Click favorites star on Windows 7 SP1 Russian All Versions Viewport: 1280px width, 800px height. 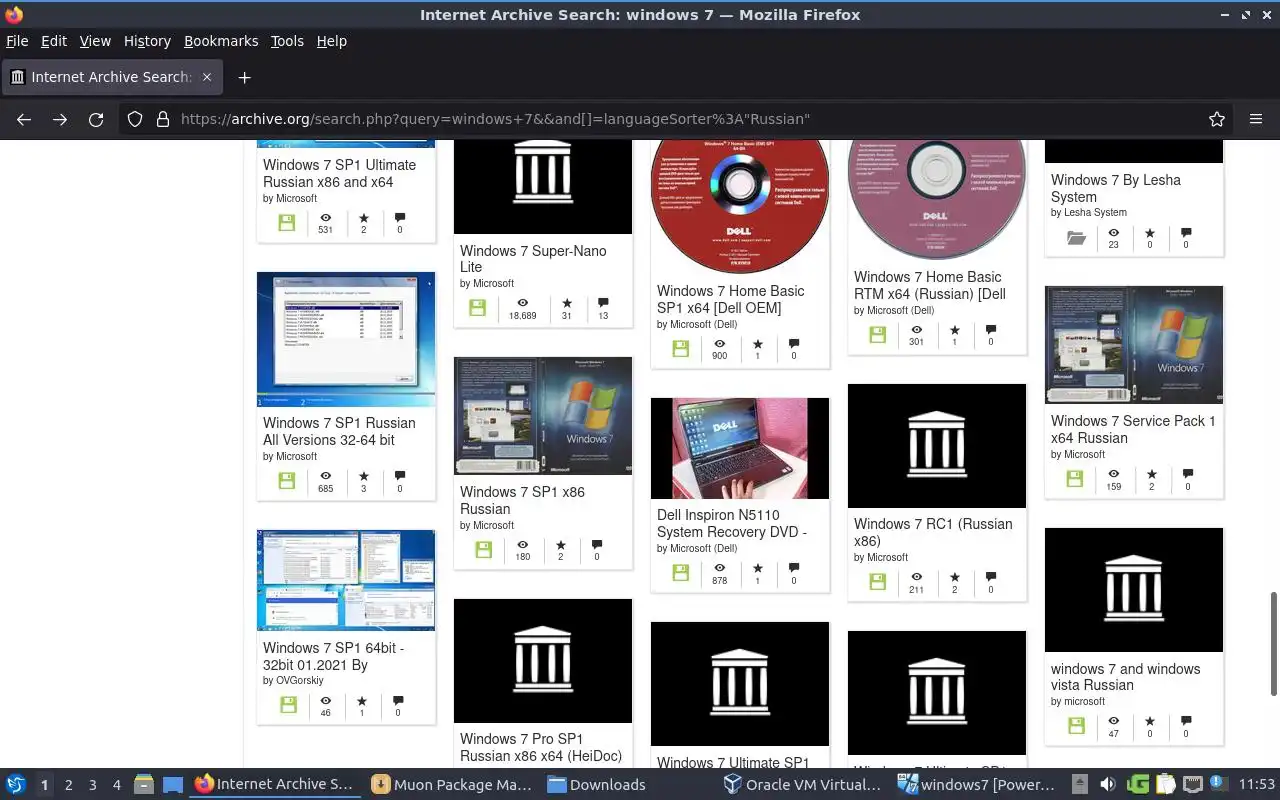[364, 476]
